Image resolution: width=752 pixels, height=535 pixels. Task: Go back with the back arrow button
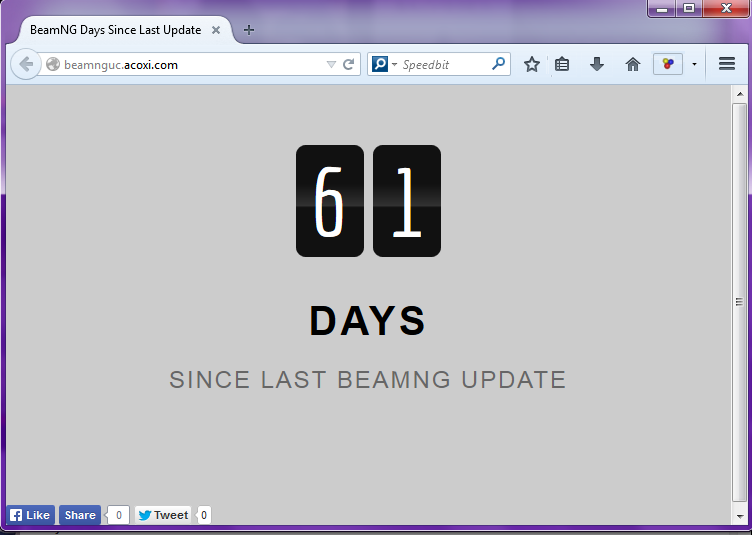pos(26,64)
